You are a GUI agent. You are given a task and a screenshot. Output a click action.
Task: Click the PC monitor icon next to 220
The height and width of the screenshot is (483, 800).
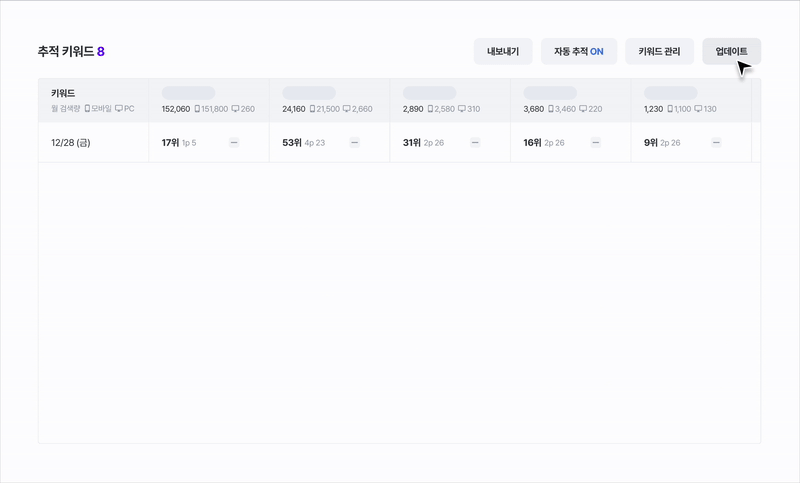click(583, 109)
